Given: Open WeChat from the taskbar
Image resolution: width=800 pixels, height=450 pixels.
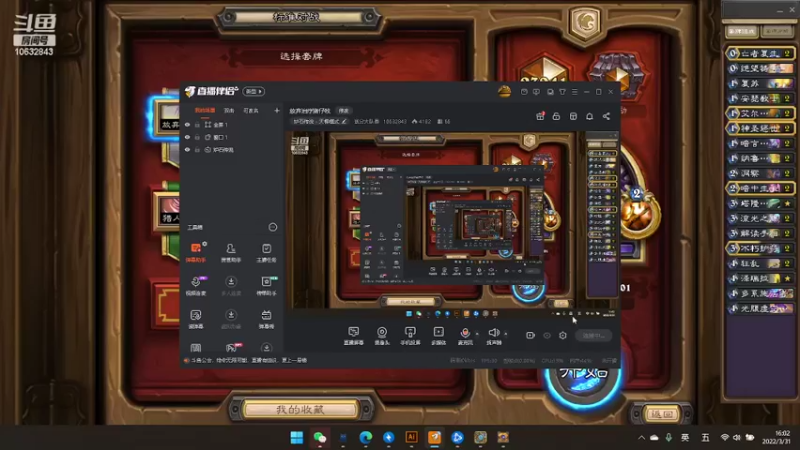Looking at the screenshot, I should (x=320, y=438).
